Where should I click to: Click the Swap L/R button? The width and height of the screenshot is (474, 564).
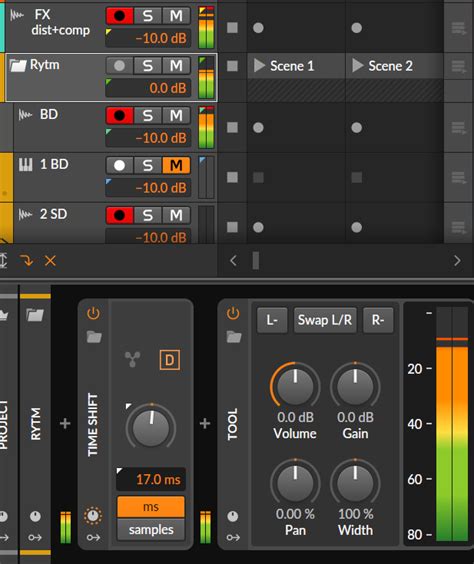click(325, 320)
